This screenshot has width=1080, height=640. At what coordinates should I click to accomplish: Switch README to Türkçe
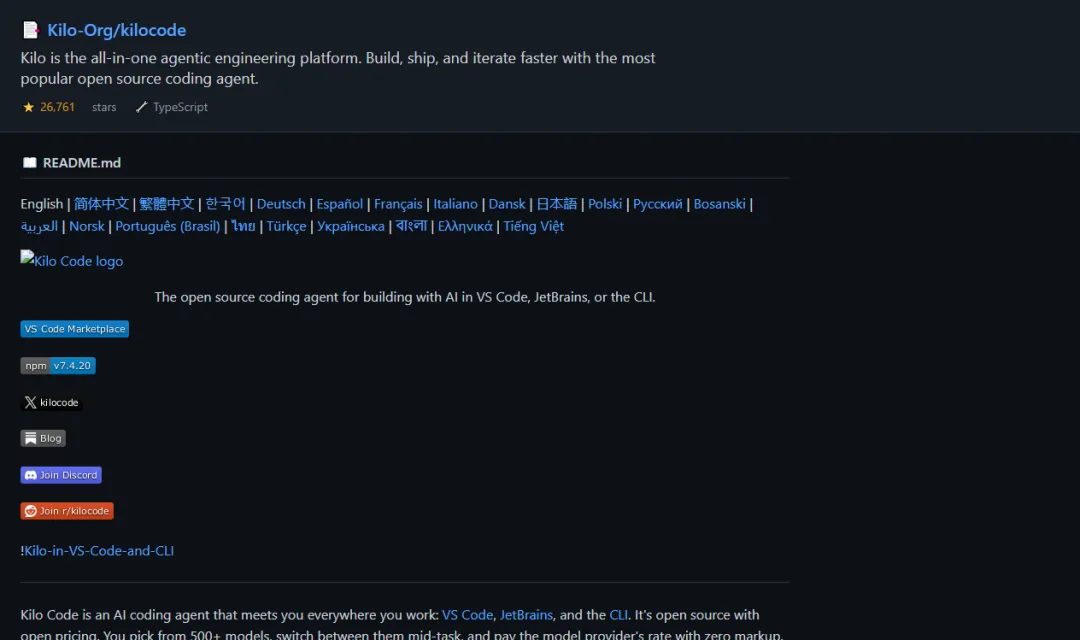click(286, 226)
